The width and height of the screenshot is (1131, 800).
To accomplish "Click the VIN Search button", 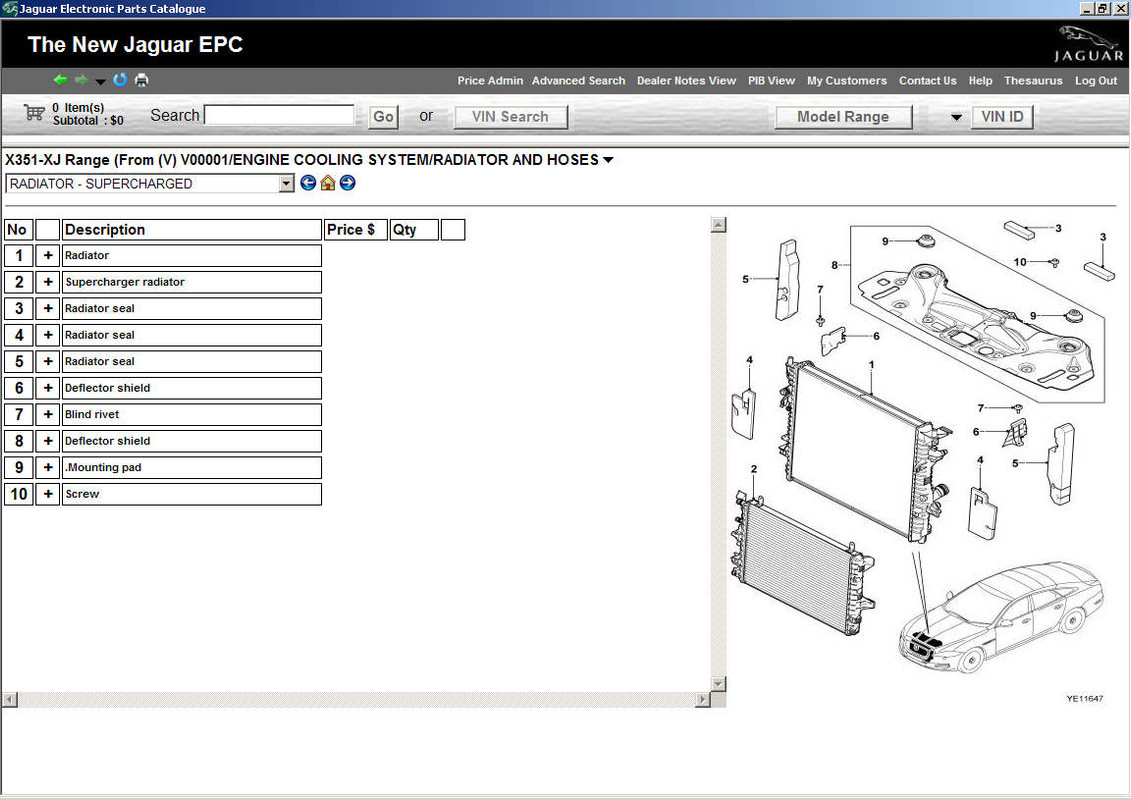I will coord(511,117).
